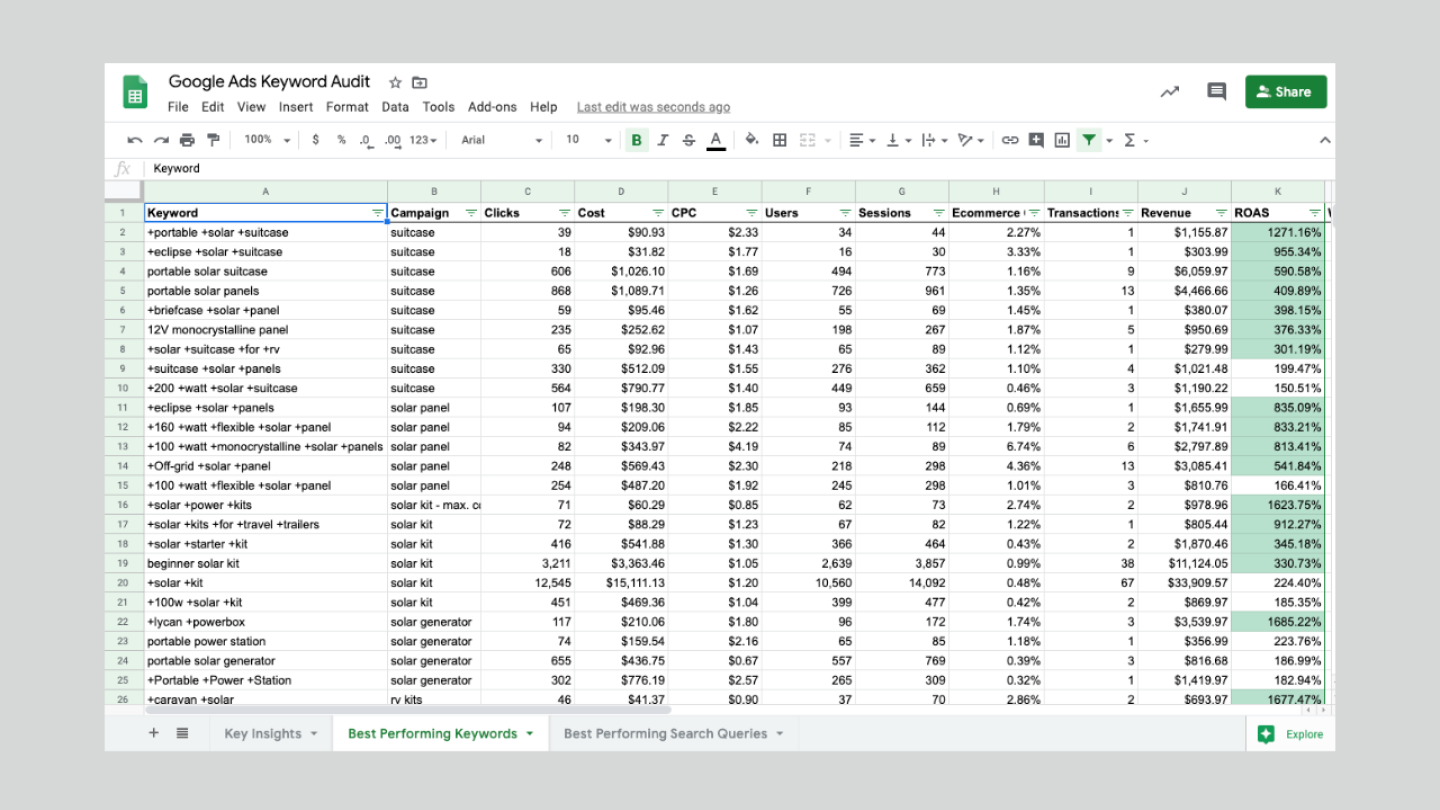Insert a link via chain icon
Image resolution: width=1440 pixels, height=810 pixels.
tap(1010, 140)
